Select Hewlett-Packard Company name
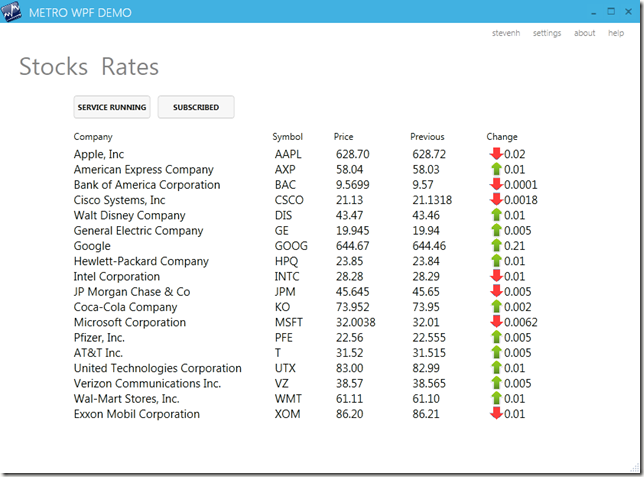This screenshot has width=644, height=477. click(141, 261)
